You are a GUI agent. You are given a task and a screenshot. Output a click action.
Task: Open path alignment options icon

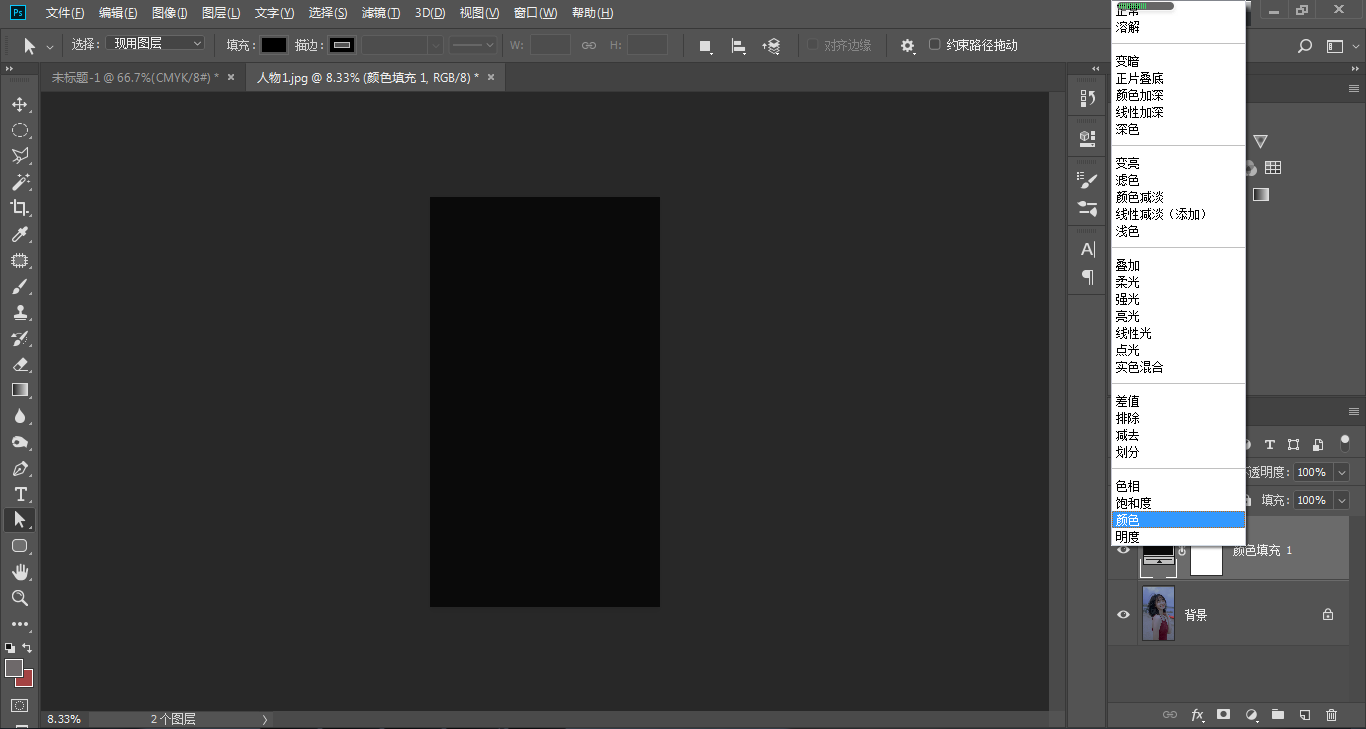pyautogui.click(x=738, y=46)
